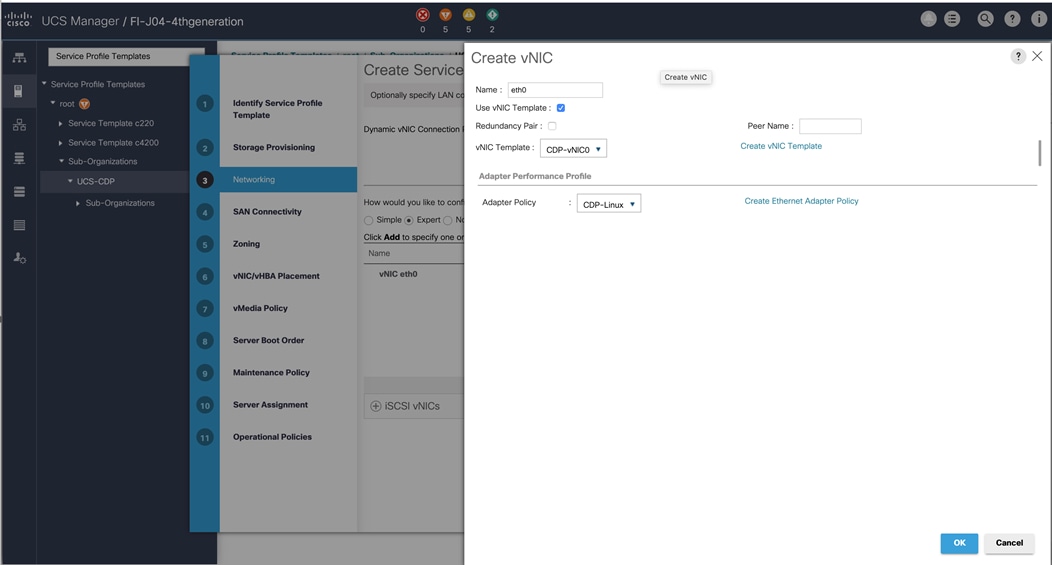Click the root organization fault badge
Screen dimensions: 1052x565
pyautogui.click(x=85, y=104)
